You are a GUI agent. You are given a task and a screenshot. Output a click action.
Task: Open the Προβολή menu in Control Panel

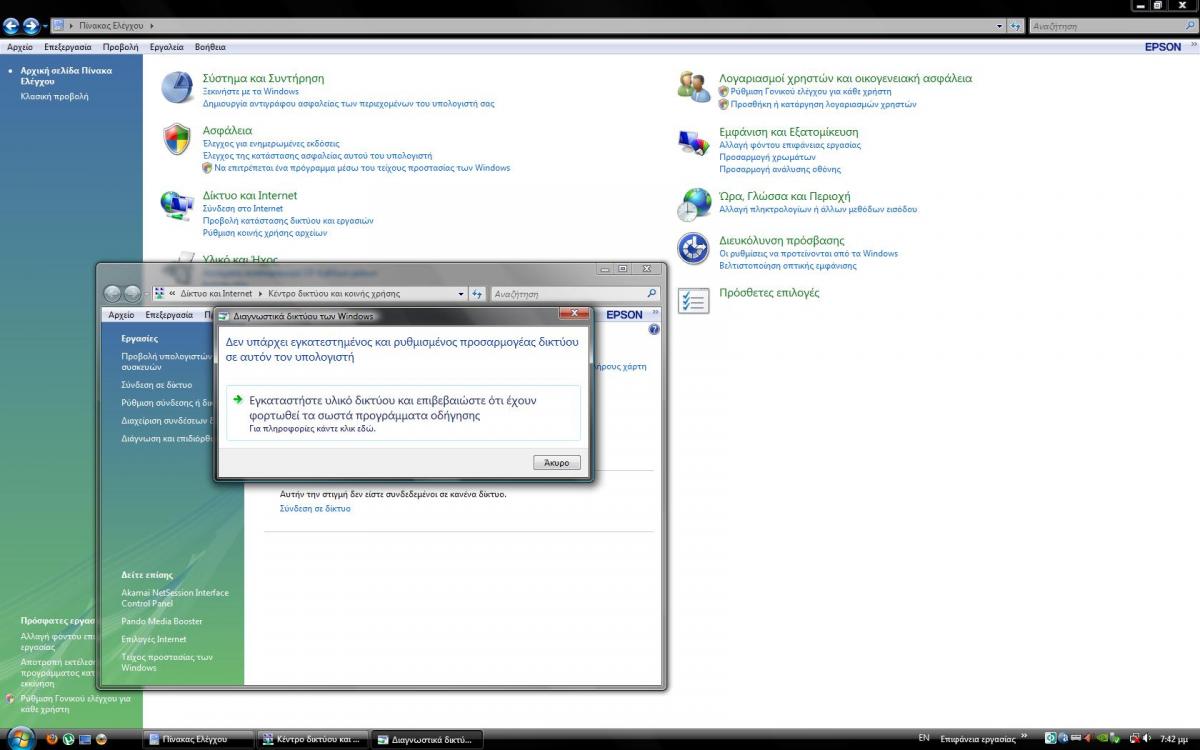[x=121, y=47]
